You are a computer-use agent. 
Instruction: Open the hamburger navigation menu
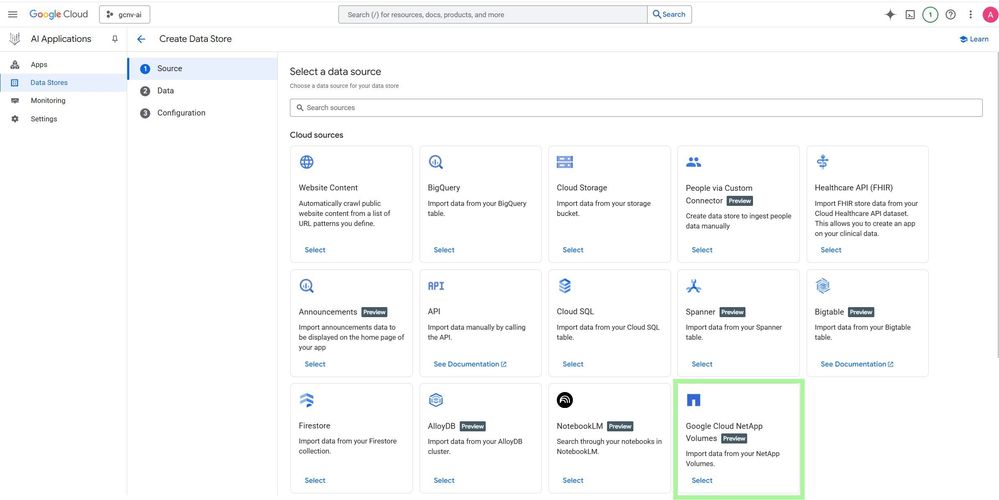click(13, 14)
